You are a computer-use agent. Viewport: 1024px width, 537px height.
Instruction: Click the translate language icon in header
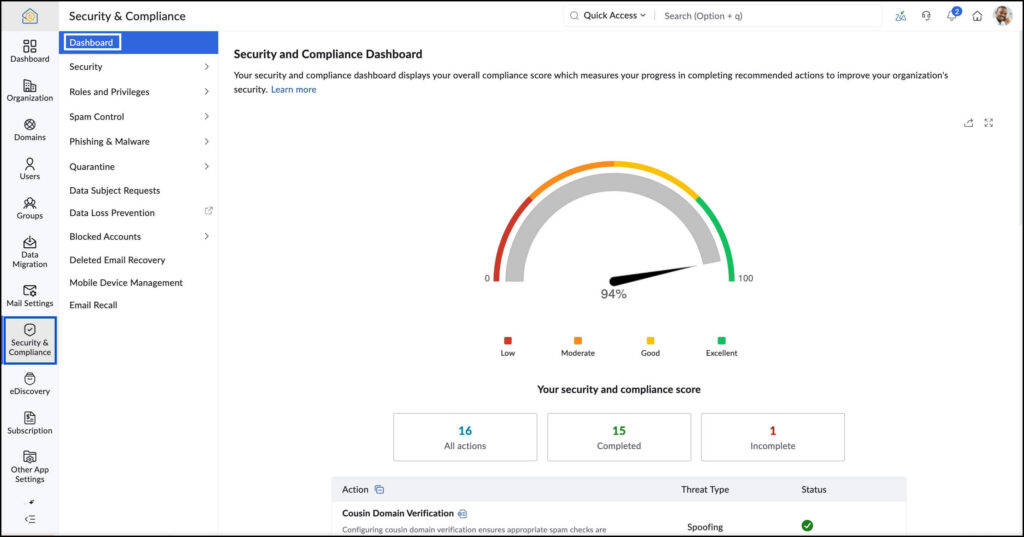(x=901, y=16)
